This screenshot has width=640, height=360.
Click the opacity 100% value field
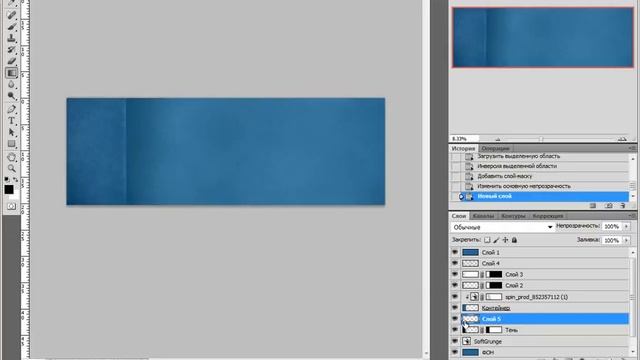(x=611, y=226)
